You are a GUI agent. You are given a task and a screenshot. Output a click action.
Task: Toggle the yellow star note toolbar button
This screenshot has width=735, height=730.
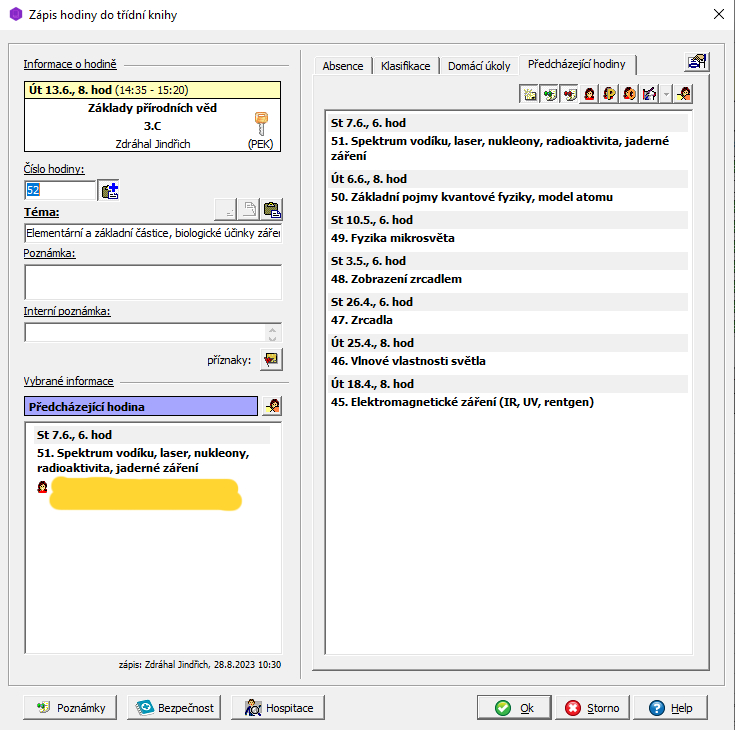click(529, 94)
